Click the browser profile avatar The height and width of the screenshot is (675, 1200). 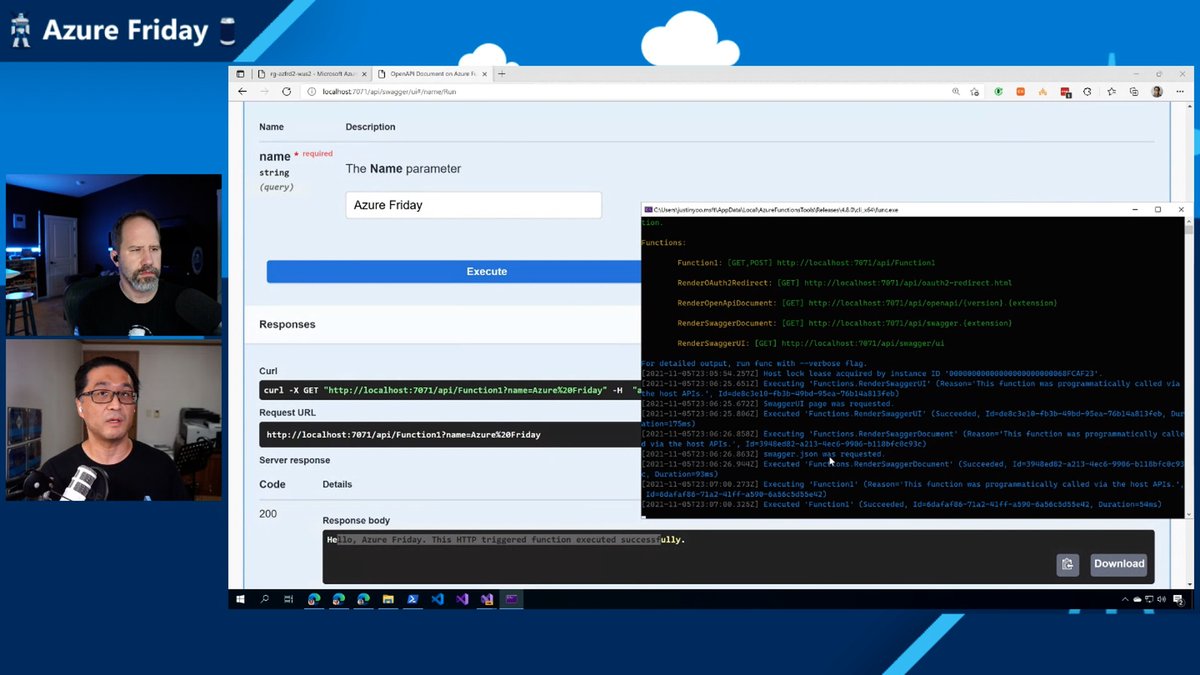(x=1157, y=91)
